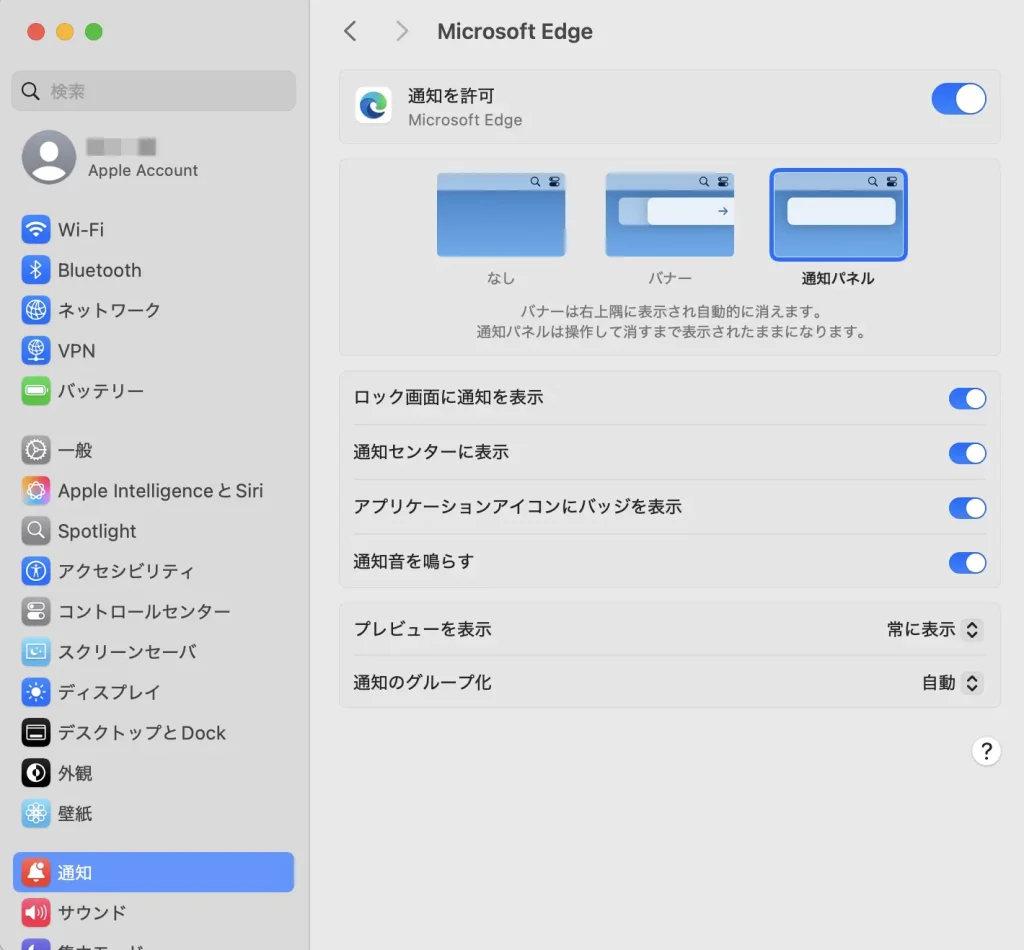Click the Wi-Fi icon in sidebar
The image size is (1024, 950).
pyautogui.click(x=36, y=230)
